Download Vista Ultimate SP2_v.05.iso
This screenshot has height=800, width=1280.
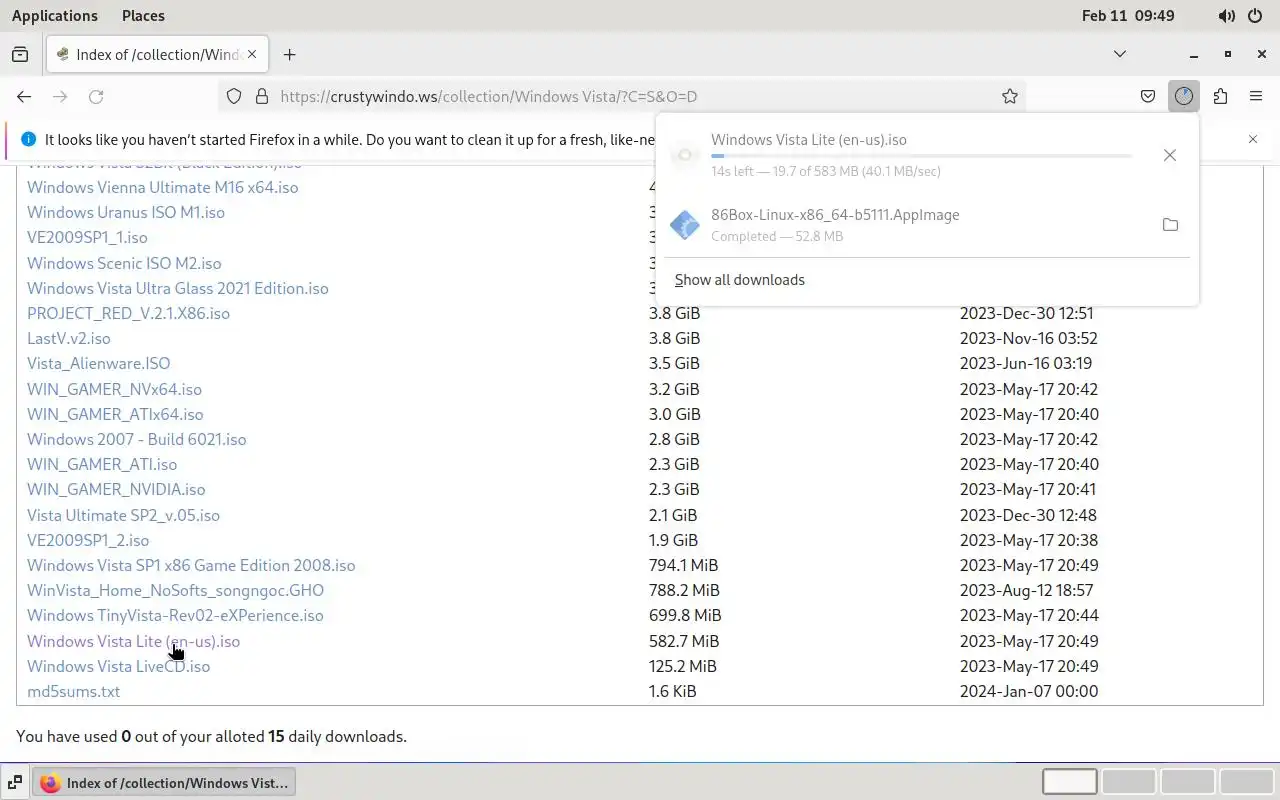click(x=123, y=515)
